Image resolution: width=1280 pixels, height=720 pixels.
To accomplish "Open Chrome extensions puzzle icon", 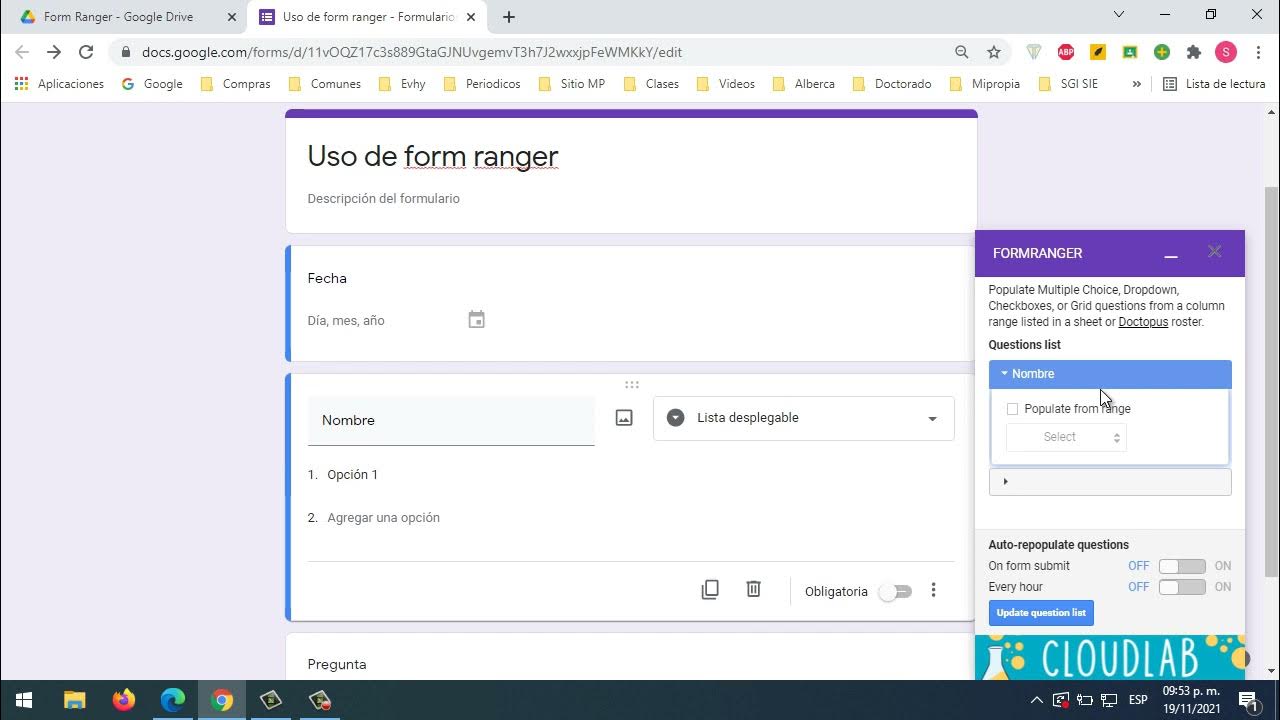I will coord(1194,52).
